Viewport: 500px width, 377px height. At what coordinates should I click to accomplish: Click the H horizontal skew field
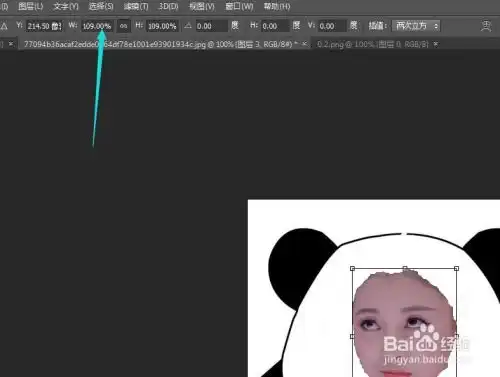274,26
